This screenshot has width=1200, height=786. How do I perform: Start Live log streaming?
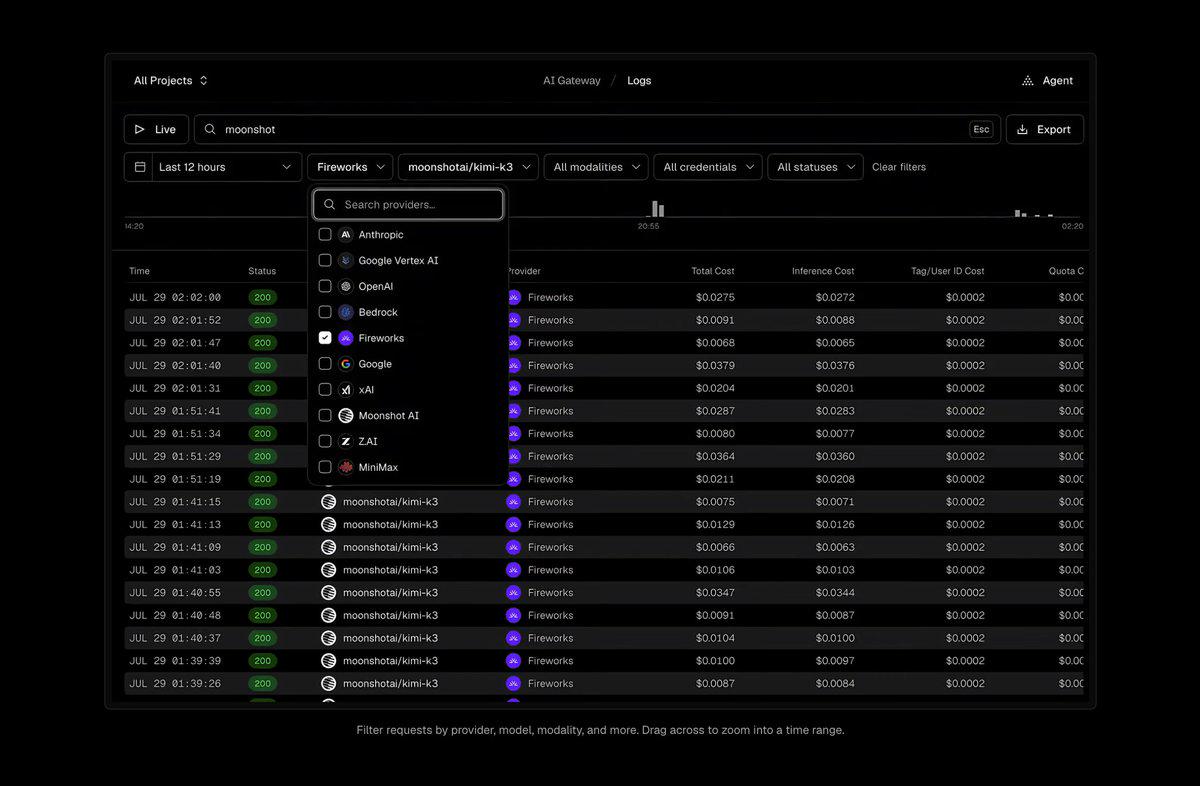(155, 129)
